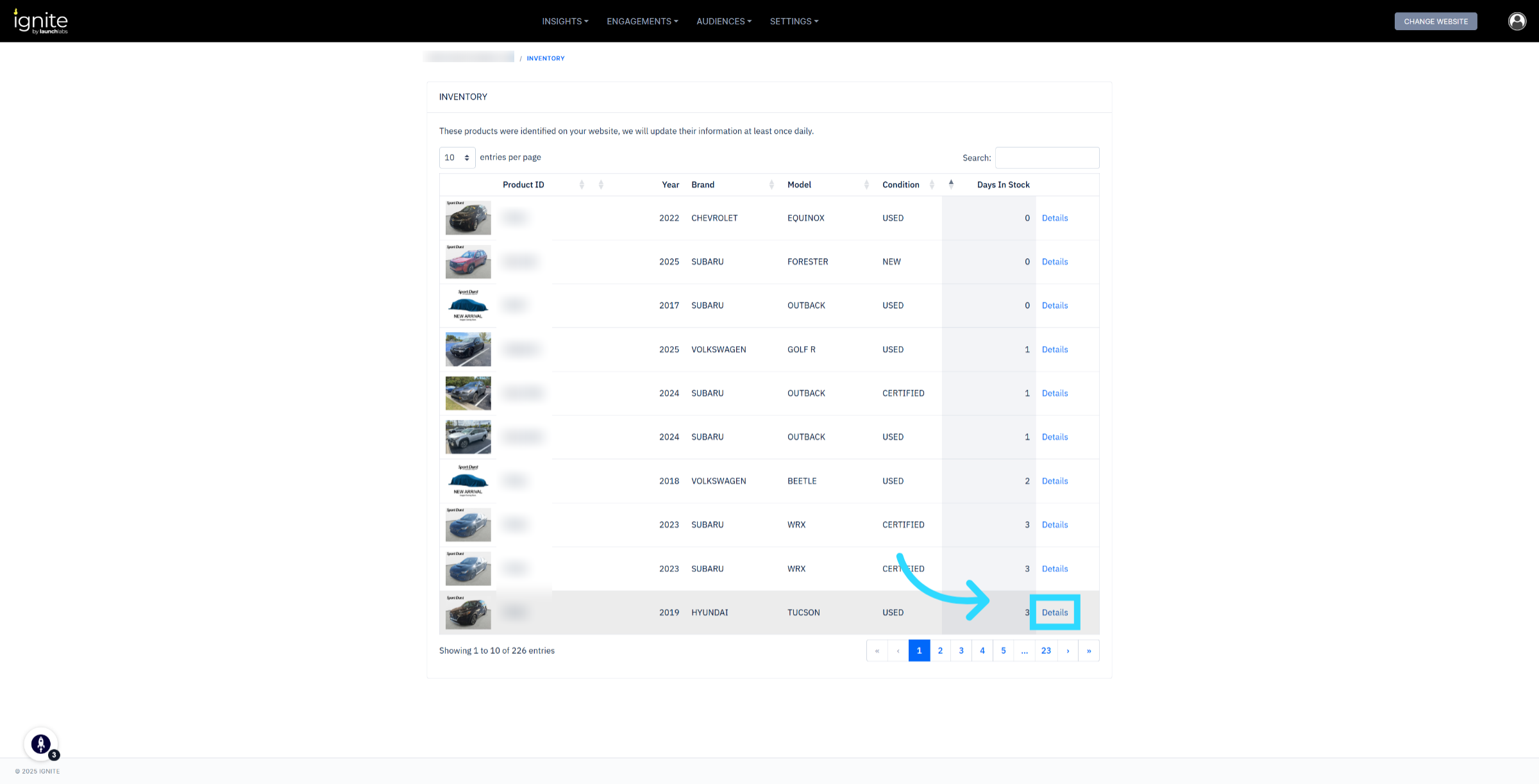
Task: Expand the Insights dropdown menu
Action: (565, 21)
